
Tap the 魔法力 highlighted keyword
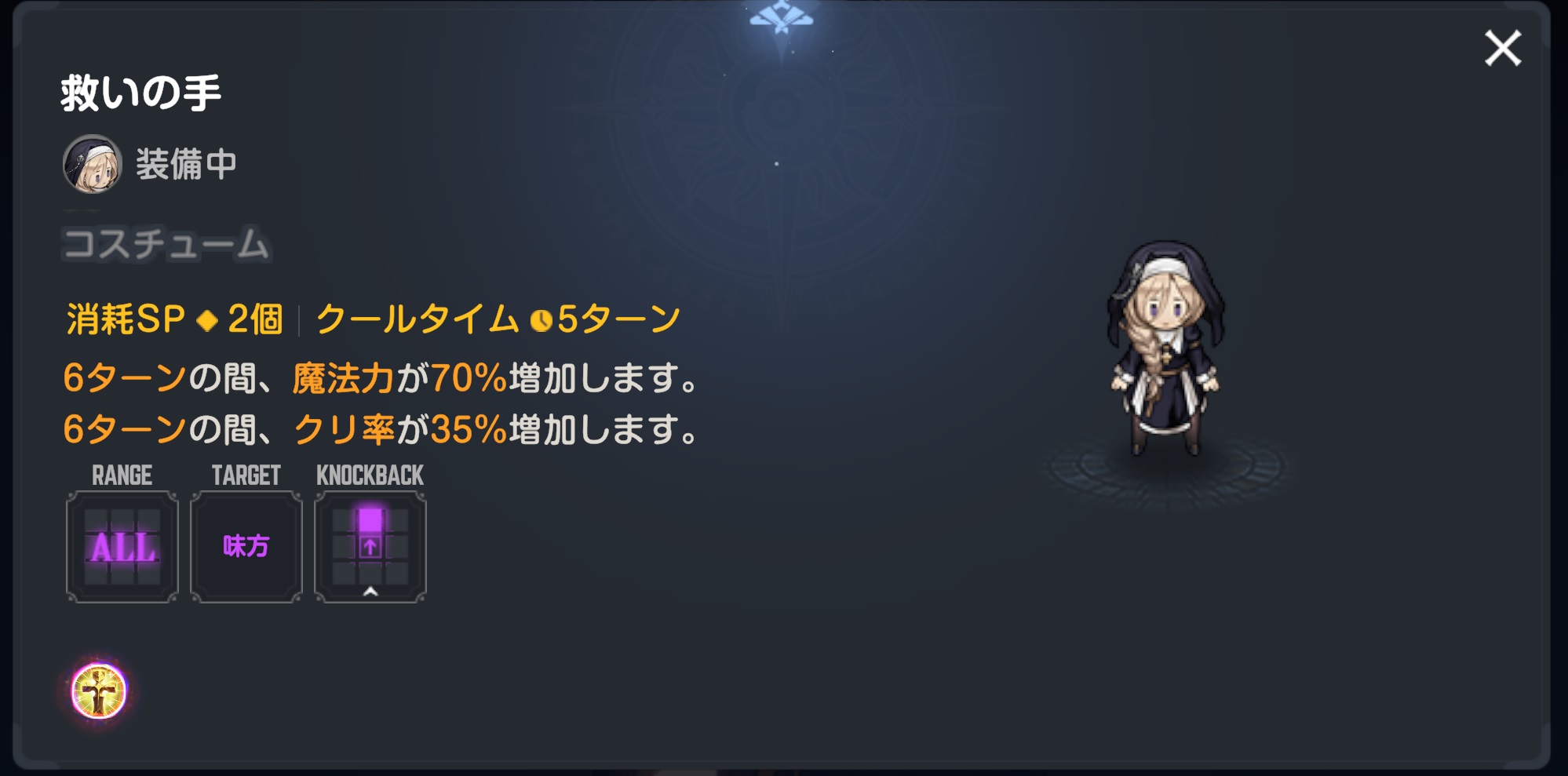point(343,378)
